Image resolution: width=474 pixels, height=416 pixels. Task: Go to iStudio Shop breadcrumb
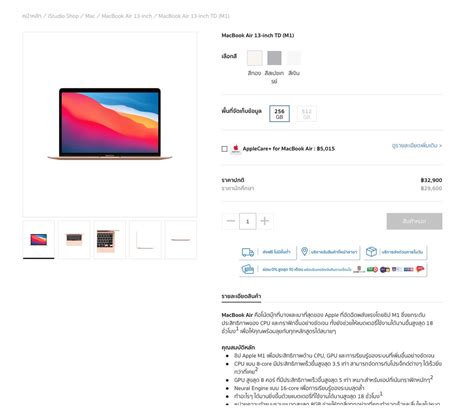point(63,16)
